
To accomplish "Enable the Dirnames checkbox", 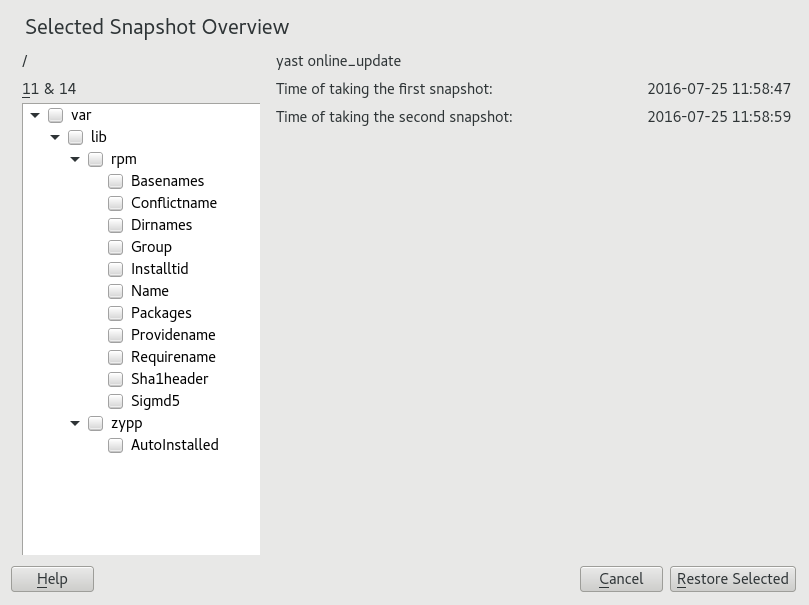I will click(x=116, y=225).
